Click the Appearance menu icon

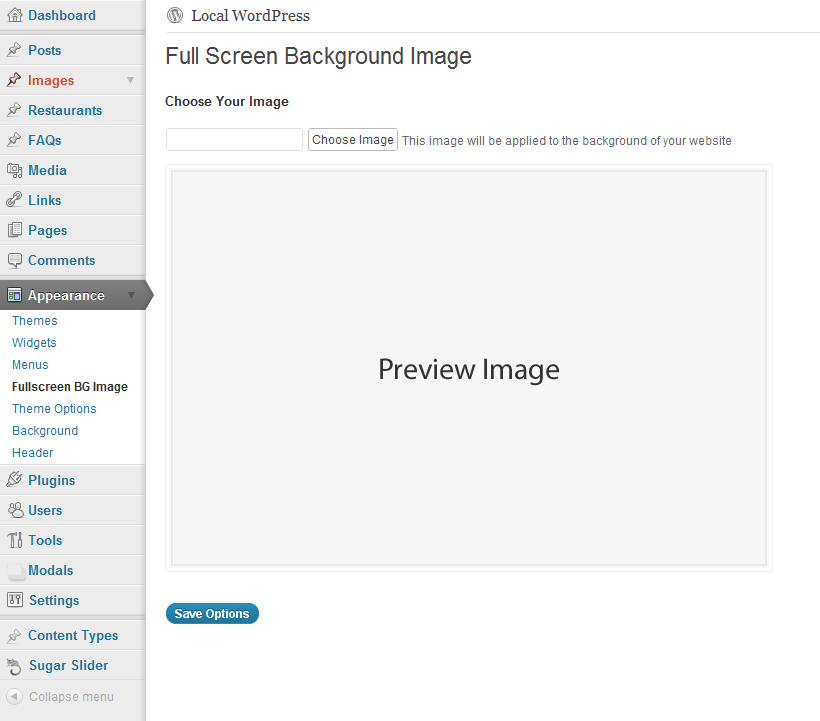click(15, 295)
